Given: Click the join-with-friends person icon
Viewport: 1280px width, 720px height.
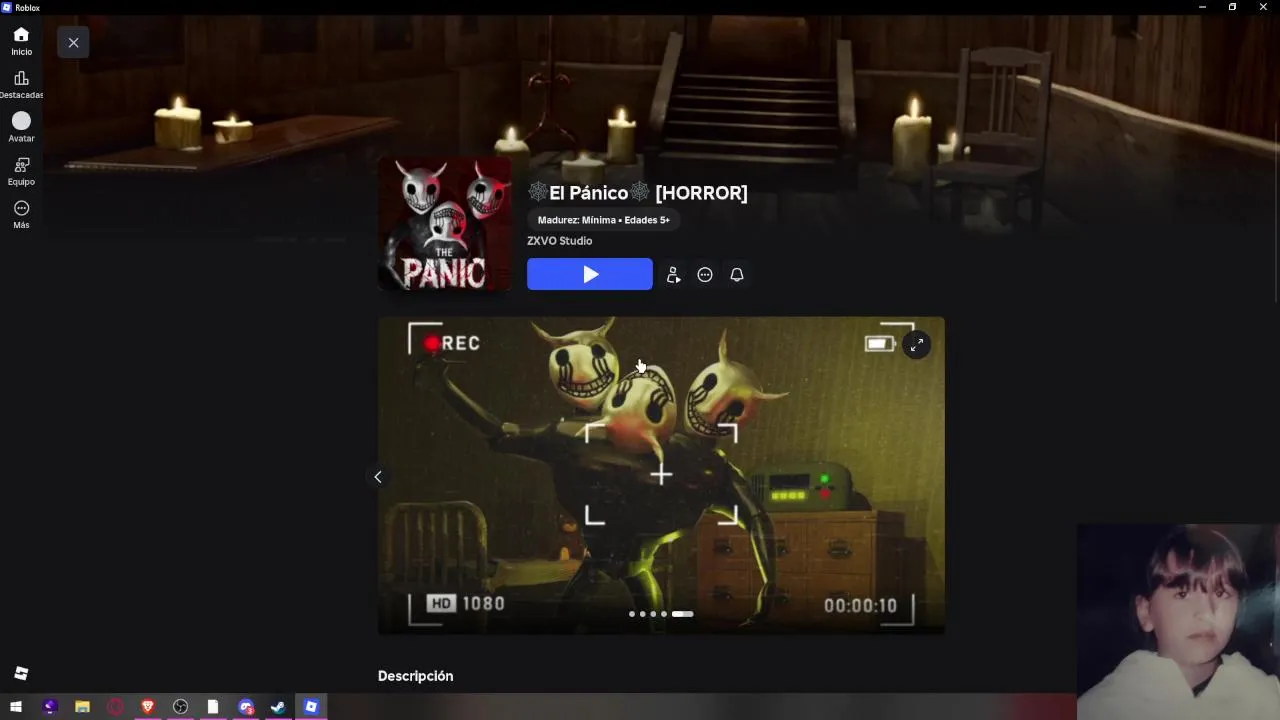Looking at the screenshot, I should 673,274.
